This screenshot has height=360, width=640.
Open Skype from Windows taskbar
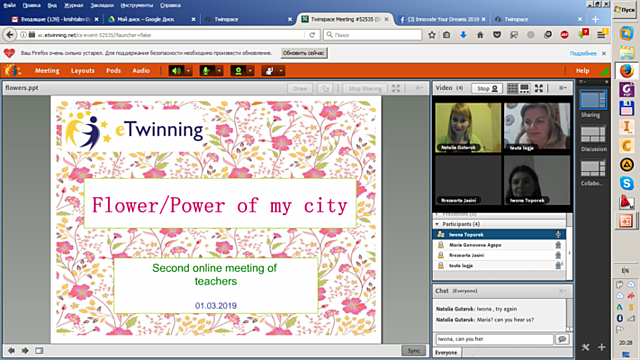[627, 183]
